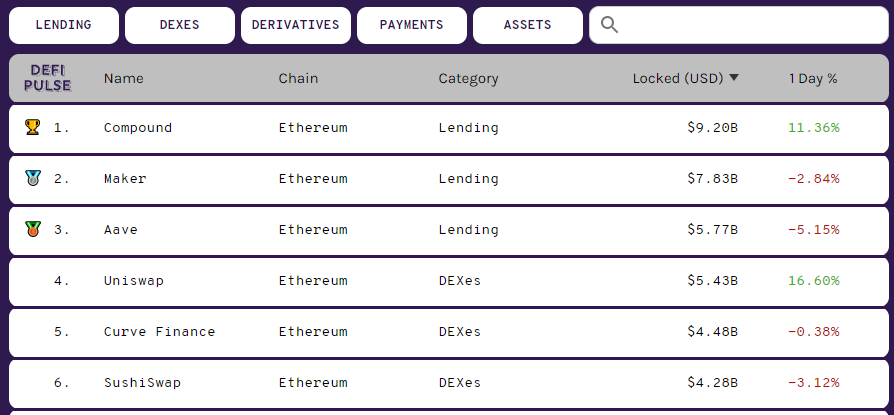Open the Uniswap project row
Screen dimensions: 894x415
(449, 281)
